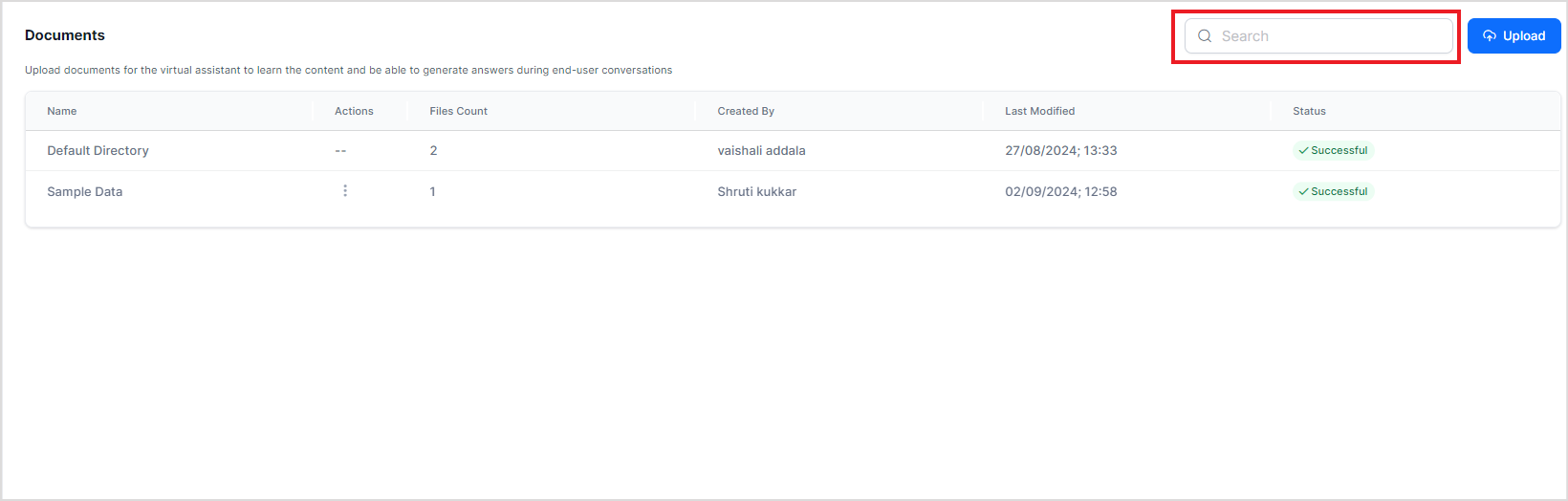Viewport: 1568px width, 501px height.
Task: Click the Files Count column header
Action: pyautogui.click(x=458, y=112)
